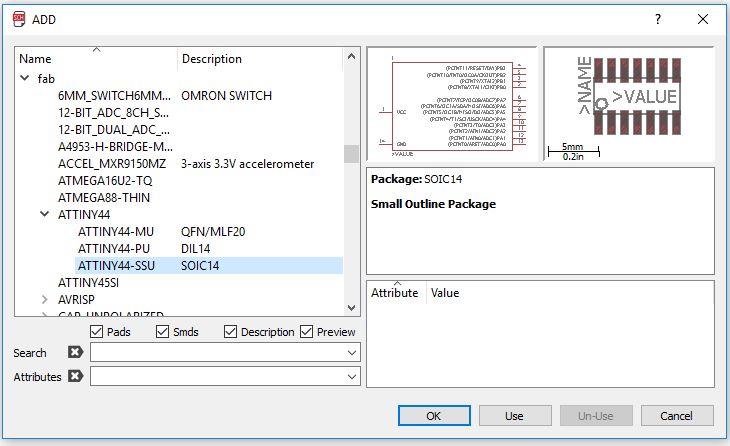This screenshot has width=730, height=446.
Task: Select the 12-BIT_DUAL_ADC_... entry
Action: [x=114, y=129]
